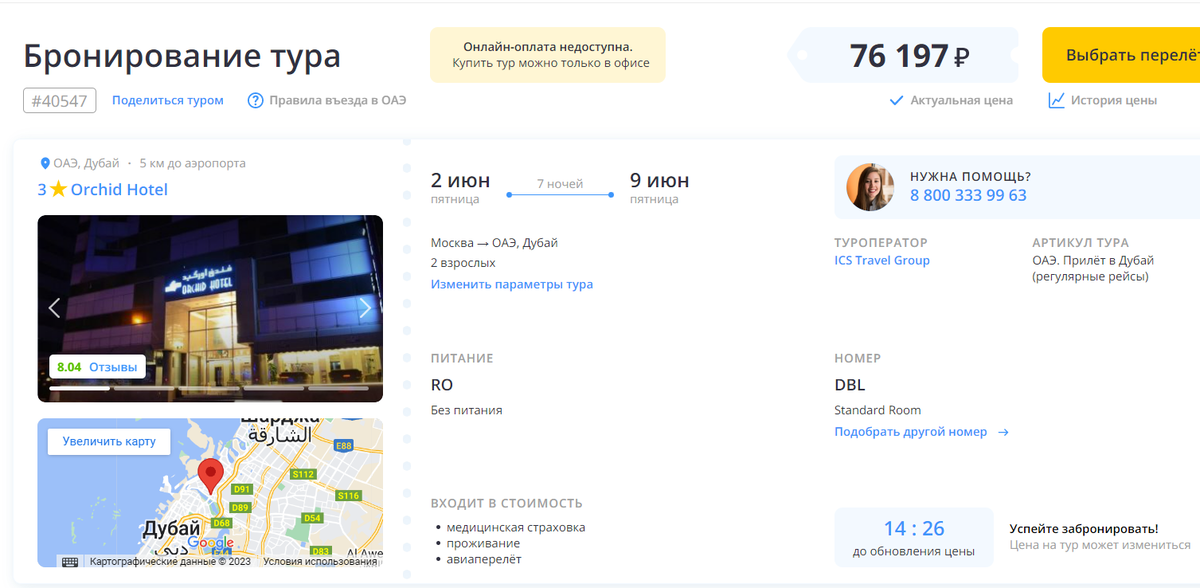Click the "9 июн" return date
This screenshot has height=588, width=1200.
click(x=659, y=180)
